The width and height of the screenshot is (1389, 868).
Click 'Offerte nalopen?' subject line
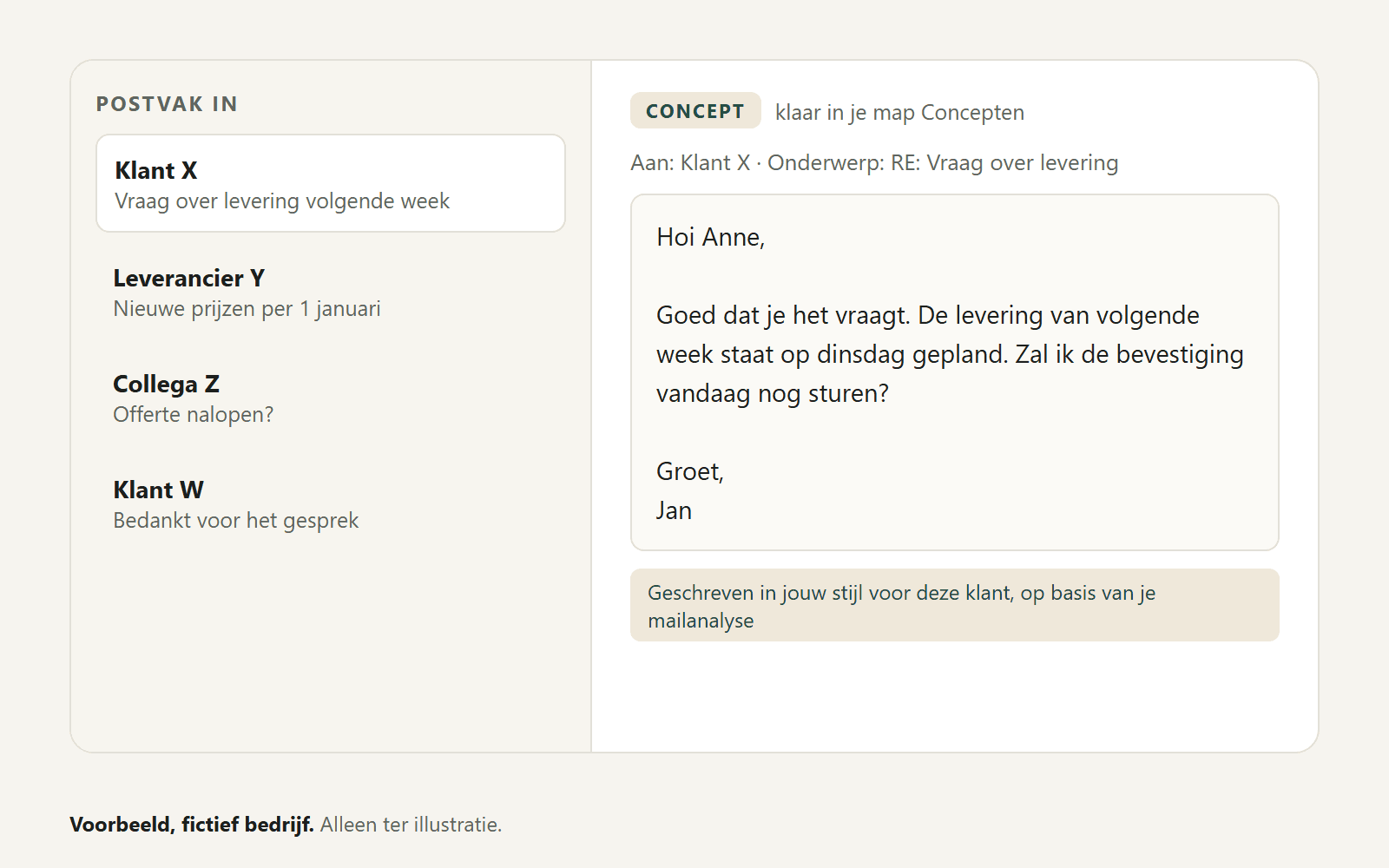pos(193,415)
